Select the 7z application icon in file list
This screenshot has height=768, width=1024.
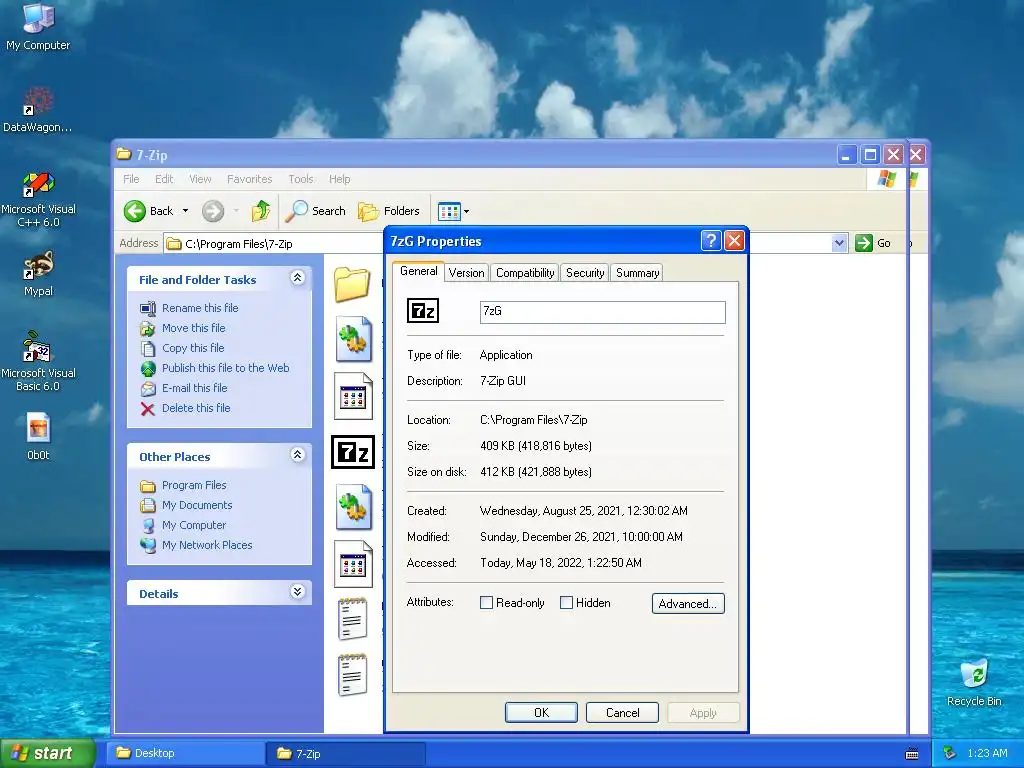pyautogui.click(x=353, y=452)
